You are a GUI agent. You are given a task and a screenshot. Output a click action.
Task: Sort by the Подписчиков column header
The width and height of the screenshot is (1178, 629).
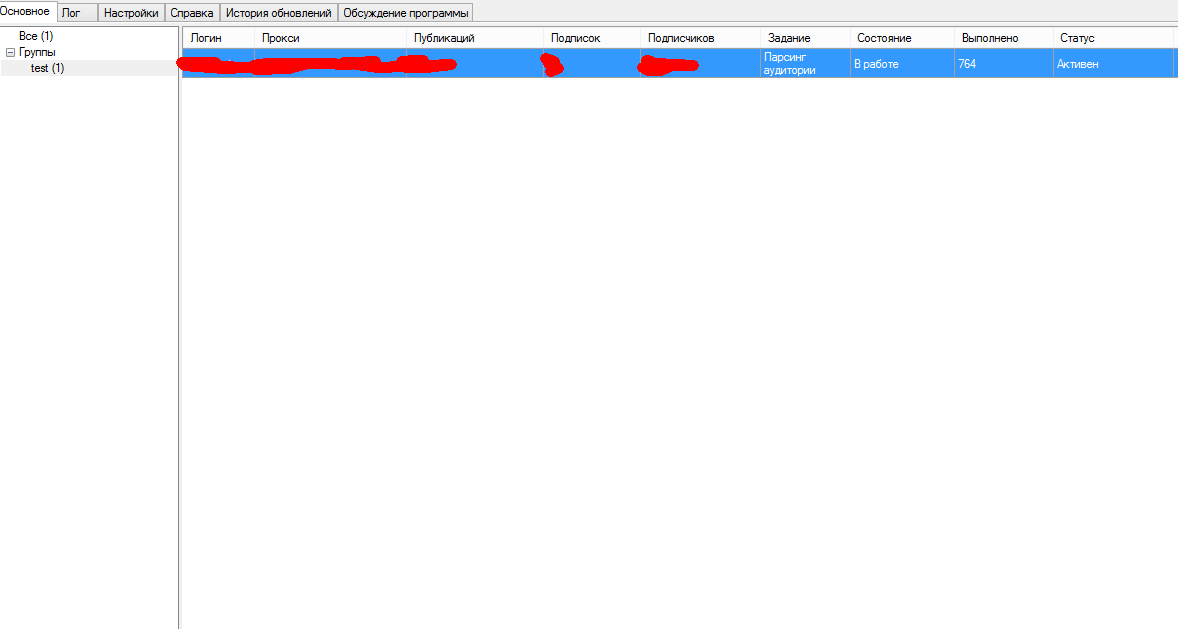click(680, 38)
